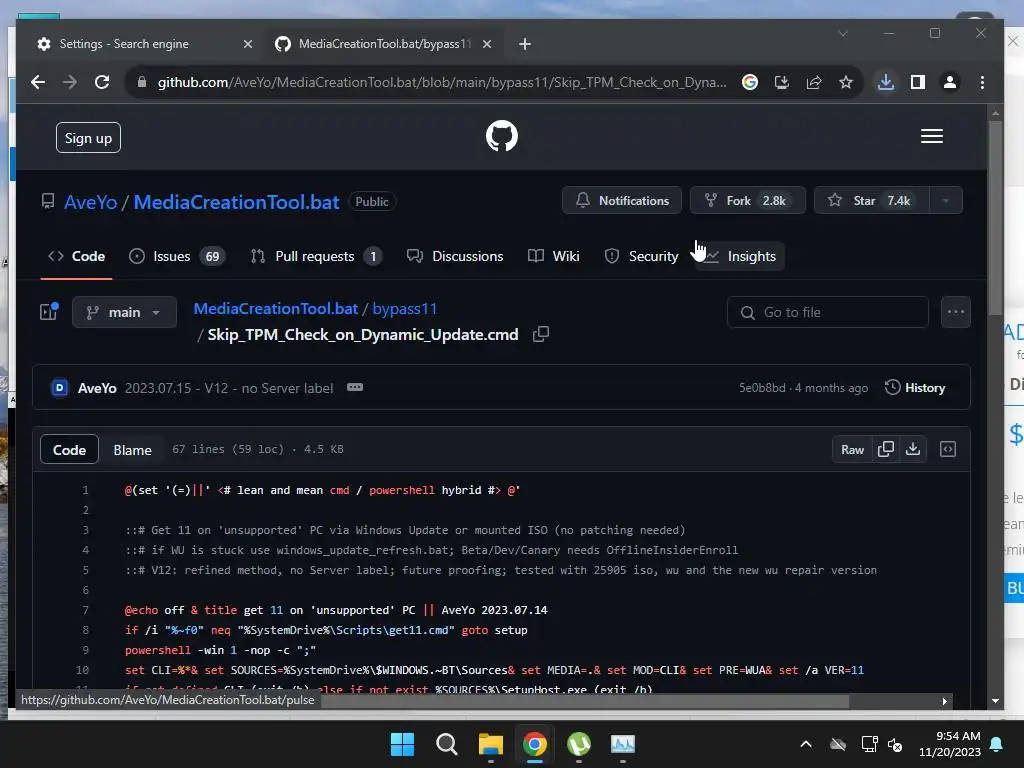Switch to Settings - Search engine tab
Image resolution: width=1024 pixels, height=768 pixels.
coord(124,44)
